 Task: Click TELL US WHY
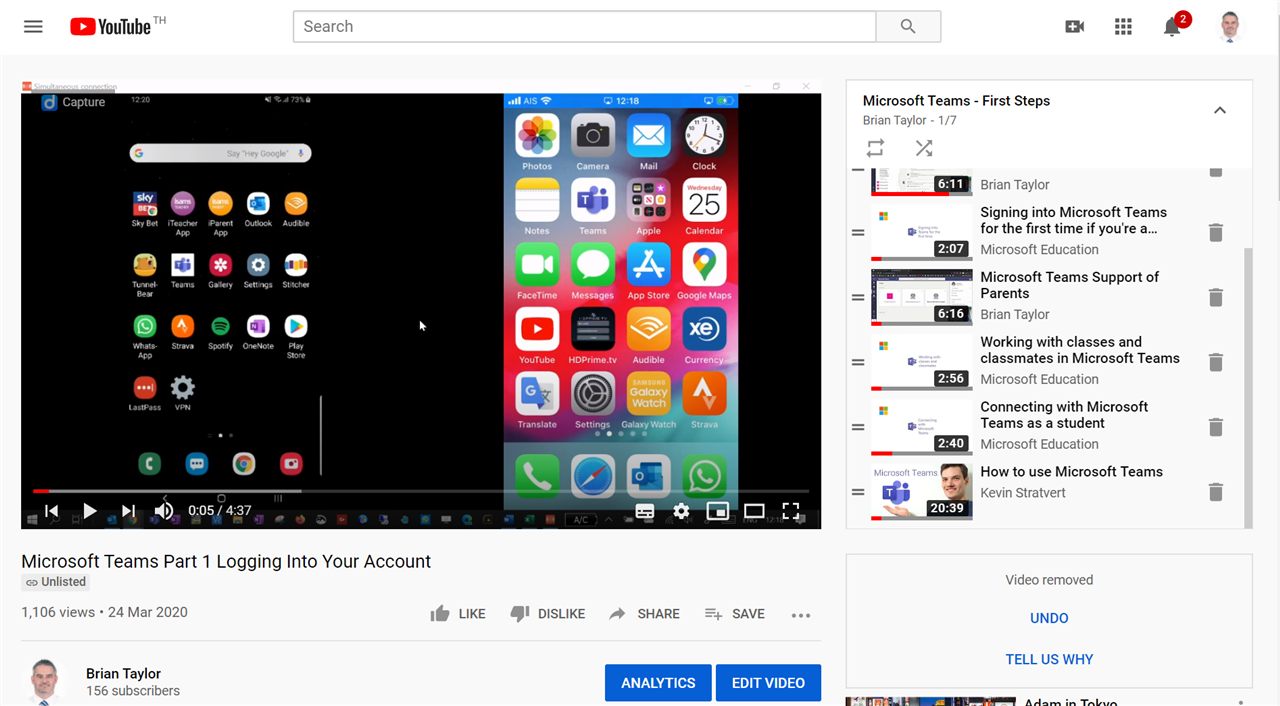pyautogui.click(x=1049, y=659)
